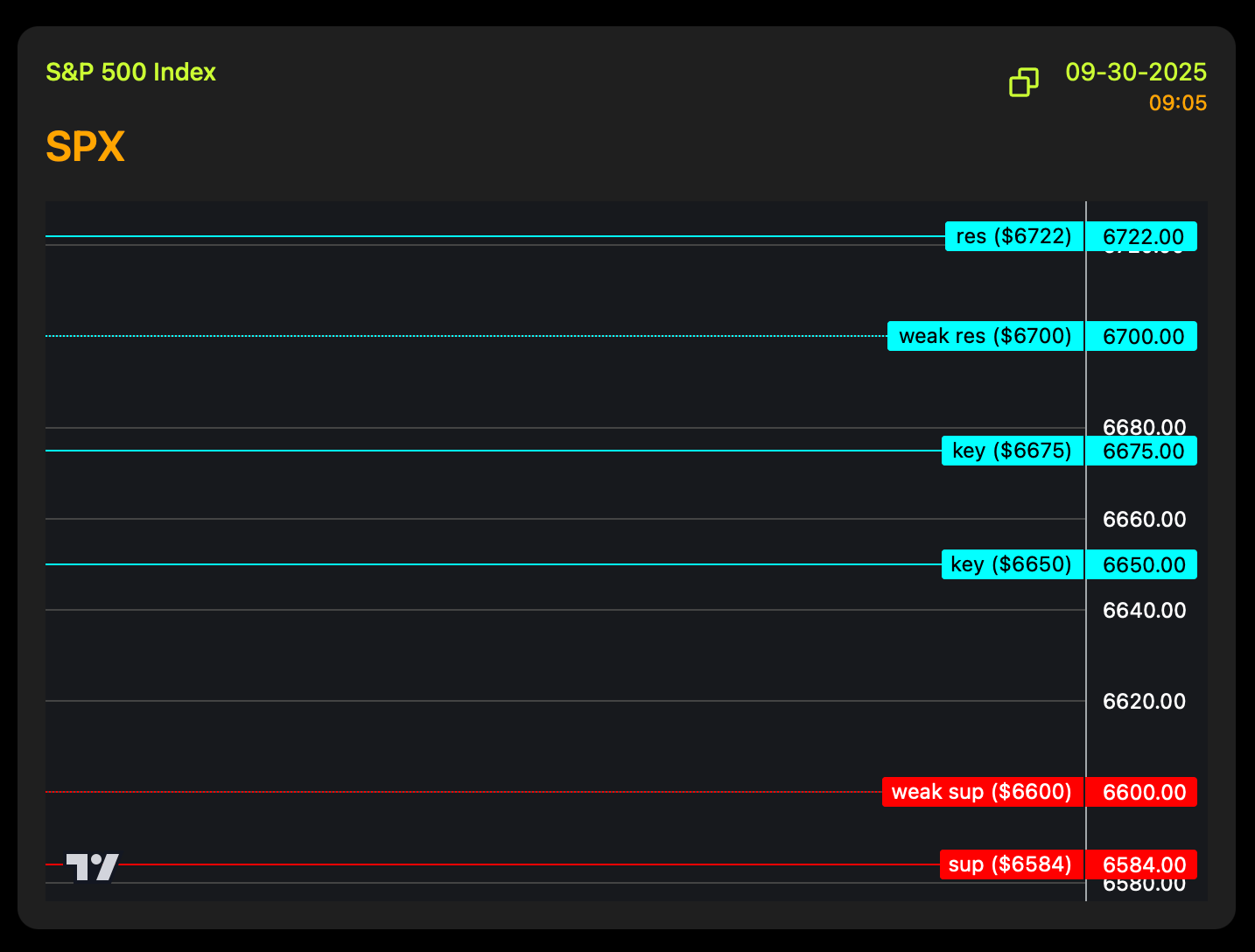Click the 09:05 timestamp

point(1177,103)
